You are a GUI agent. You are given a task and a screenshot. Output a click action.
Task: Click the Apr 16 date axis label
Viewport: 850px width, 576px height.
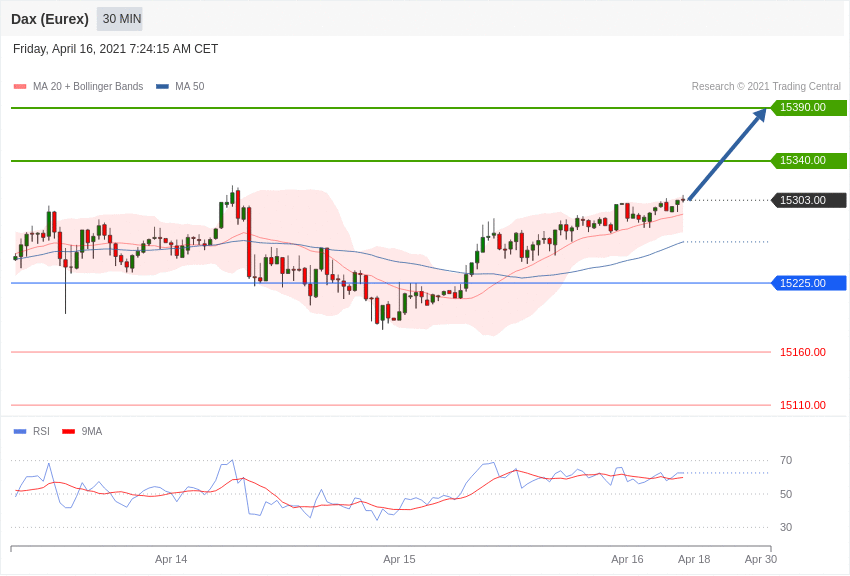click(x=627, y=559)
